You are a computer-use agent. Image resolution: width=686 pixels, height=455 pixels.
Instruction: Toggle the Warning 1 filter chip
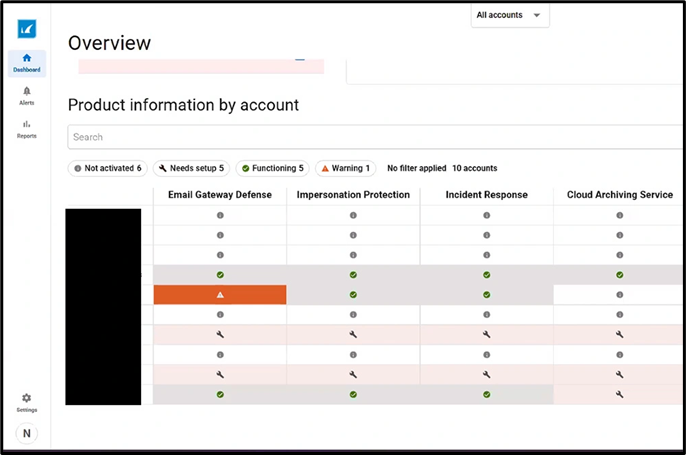[345, 168]
